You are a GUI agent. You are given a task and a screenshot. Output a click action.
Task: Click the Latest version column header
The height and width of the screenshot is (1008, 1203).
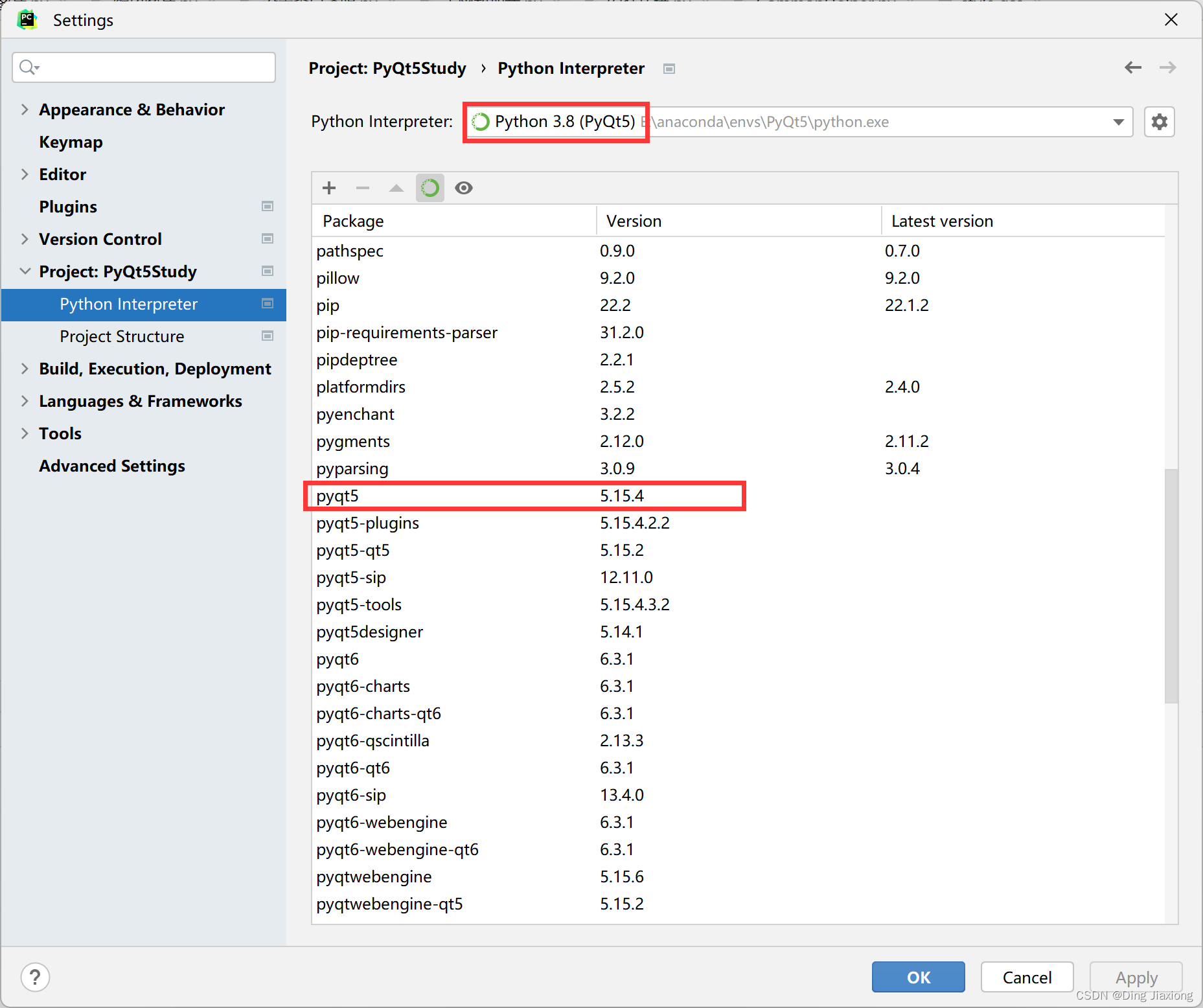click(1023, 221)
